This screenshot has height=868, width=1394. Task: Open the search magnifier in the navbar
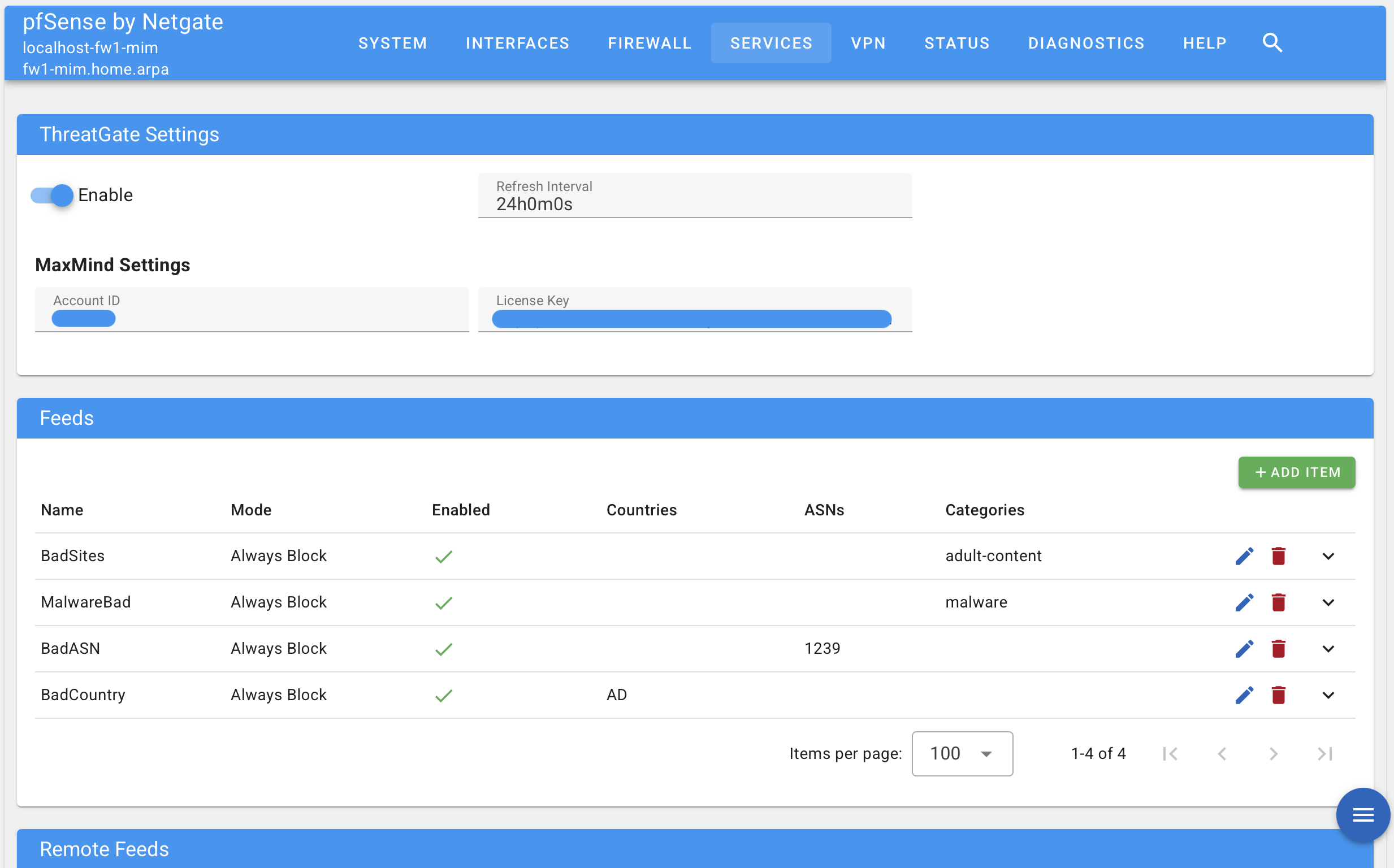tap(1272, 43)
